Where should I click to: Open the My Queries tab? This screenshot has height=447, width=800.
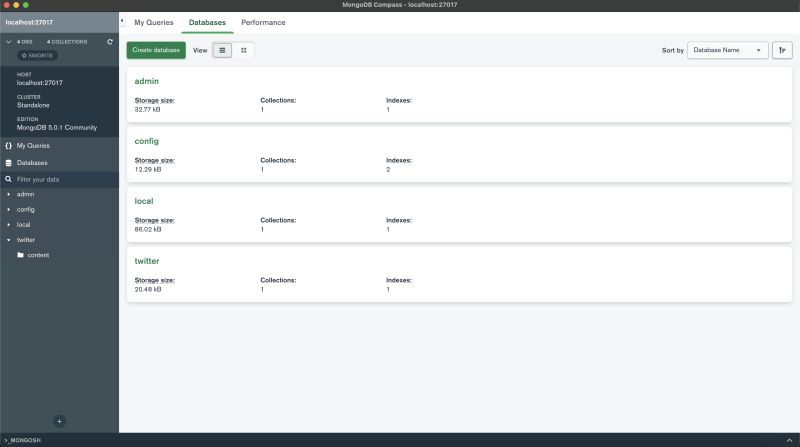tap(154, 22)
